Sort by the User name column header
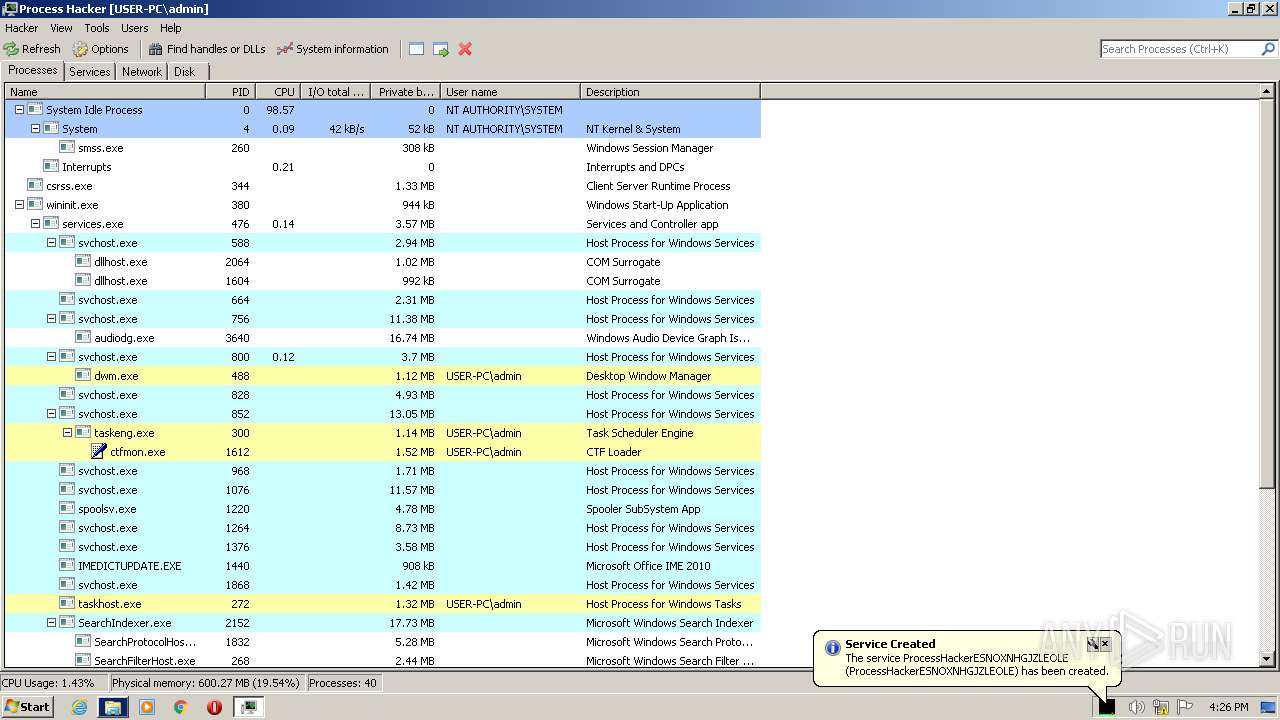Image resolution: width=1280 pixels, height=720 pixels. (x=510, y=92)
